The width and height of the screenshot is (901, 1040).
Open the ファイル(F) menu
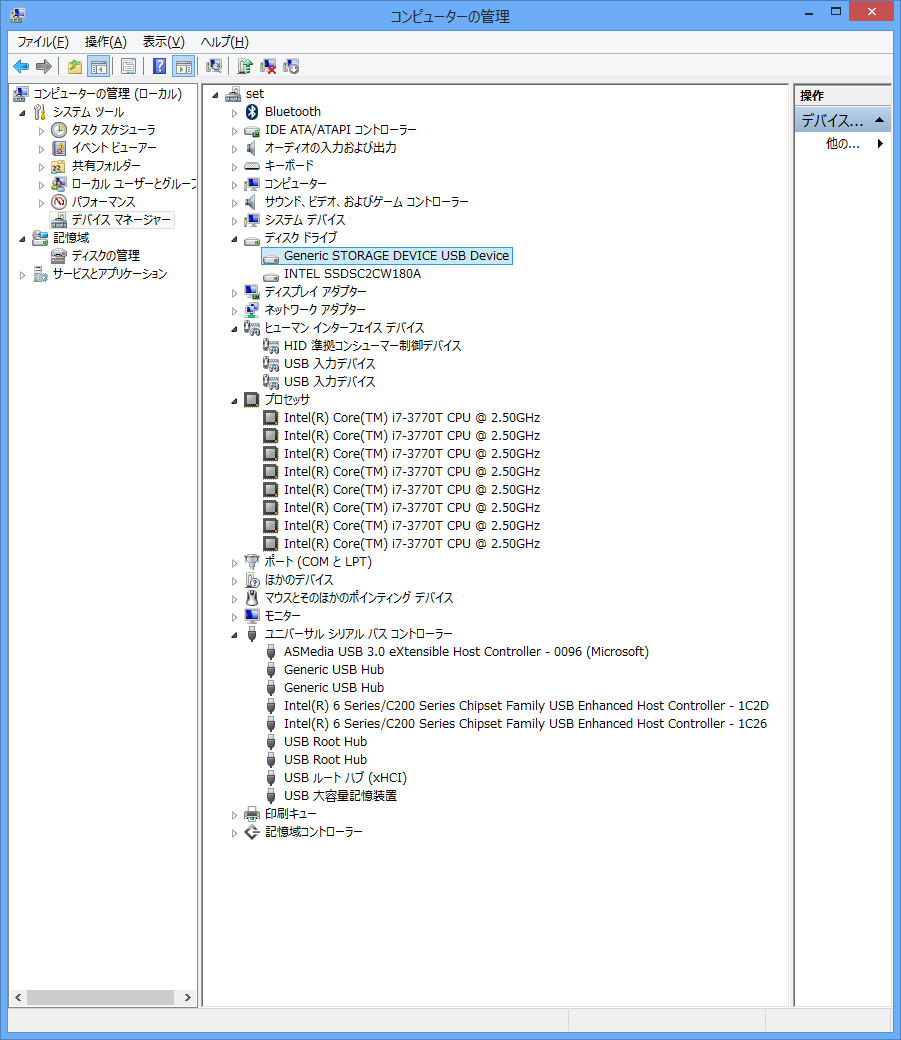[x=43, y=42]
